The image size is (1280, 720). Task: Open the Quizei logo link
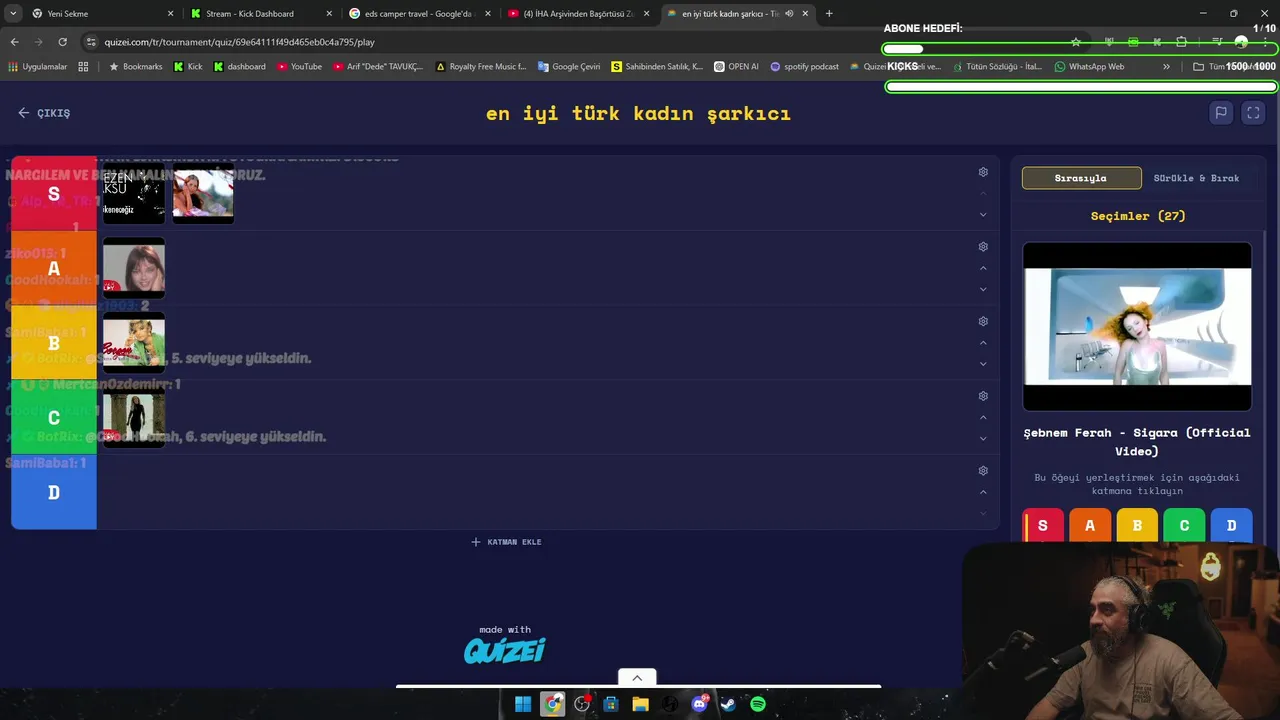coord(505,651)
